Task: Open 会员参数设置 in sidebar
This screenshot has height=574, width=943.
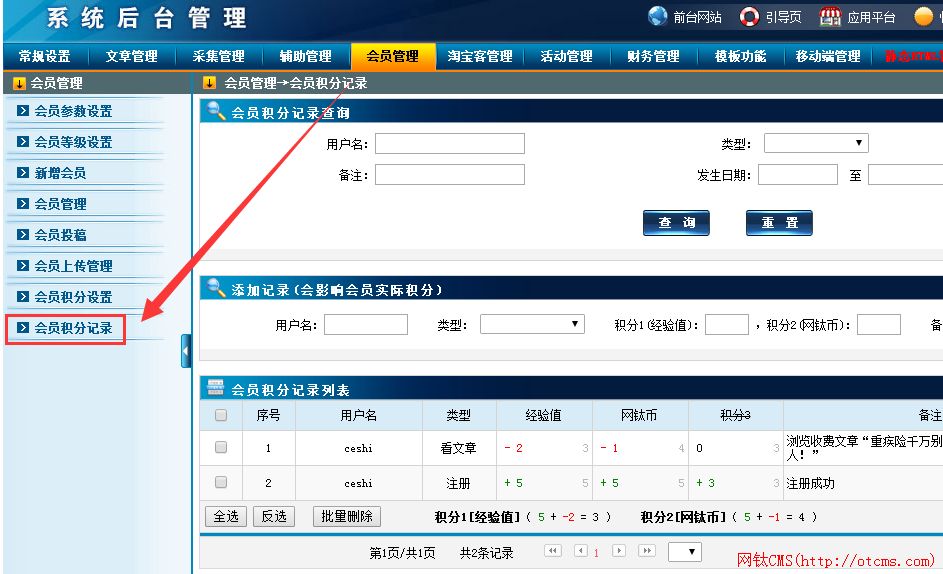Action: (73, 111)
